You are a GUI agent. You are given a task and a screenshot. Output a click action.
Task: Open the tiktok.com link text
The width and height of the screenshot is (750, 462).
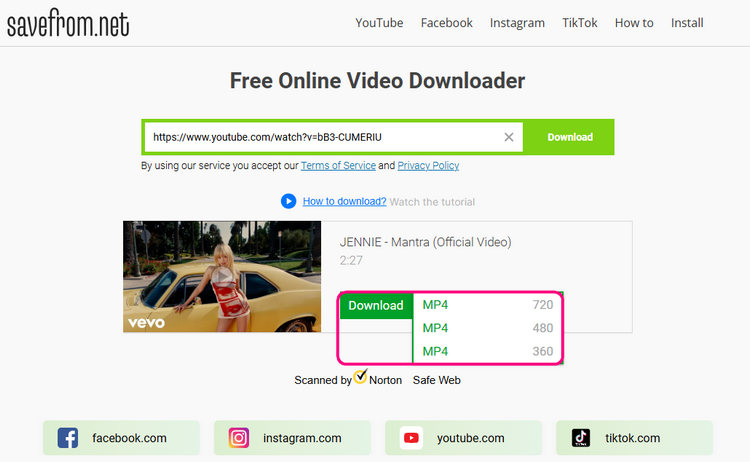tap(632, 438)
